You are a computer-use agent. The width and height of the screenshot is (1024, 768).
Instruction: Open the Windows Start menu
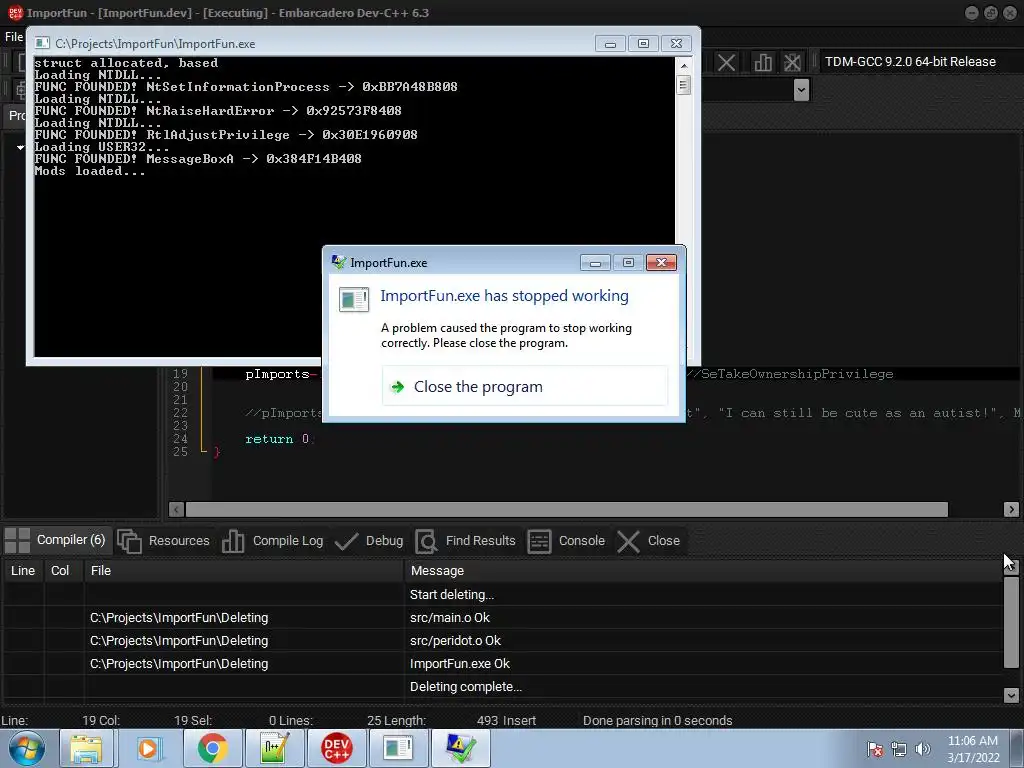[27, 748]
